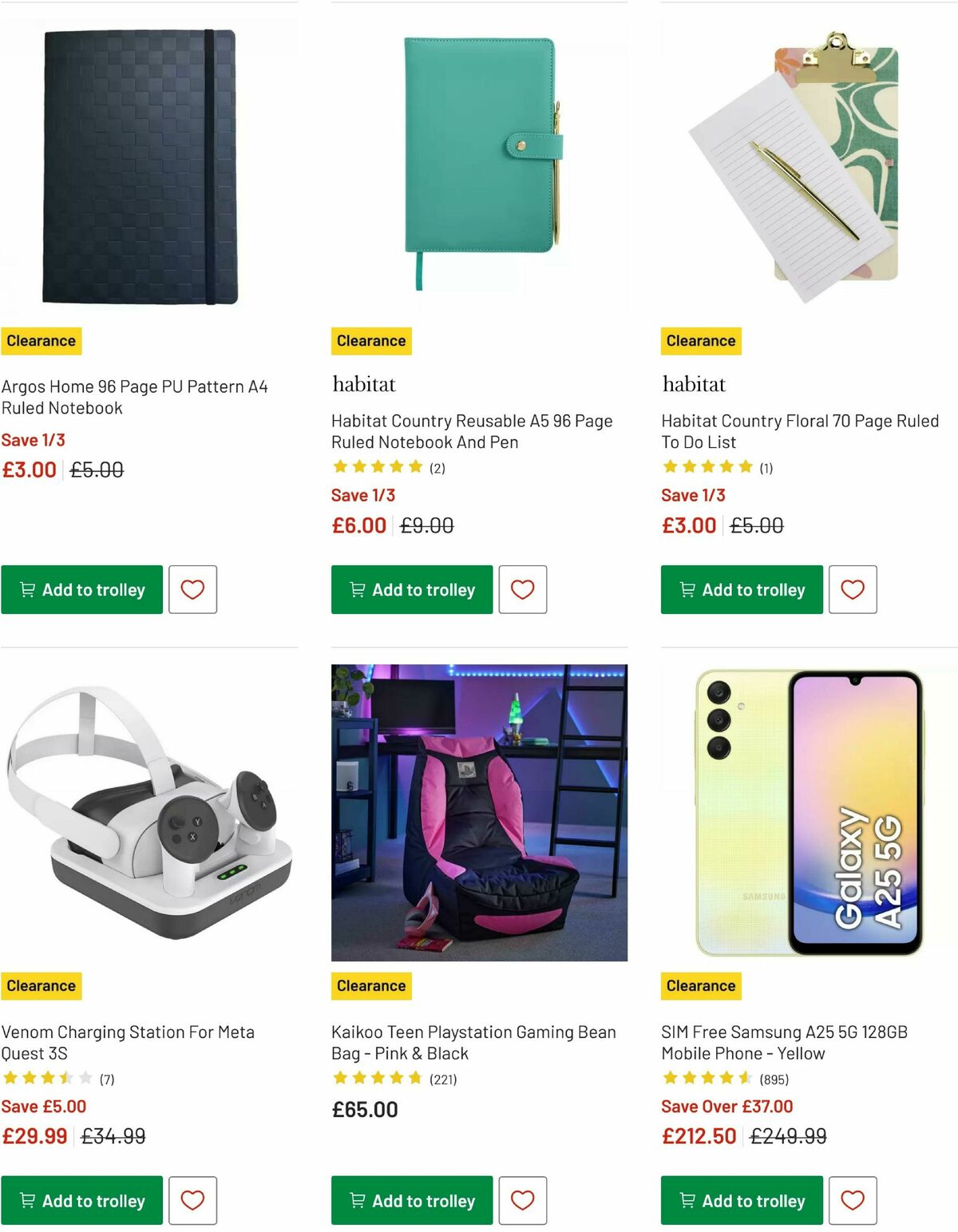Click the (895) review count on the Samsung A25
958x1232 pixels.
point(776,1079)
